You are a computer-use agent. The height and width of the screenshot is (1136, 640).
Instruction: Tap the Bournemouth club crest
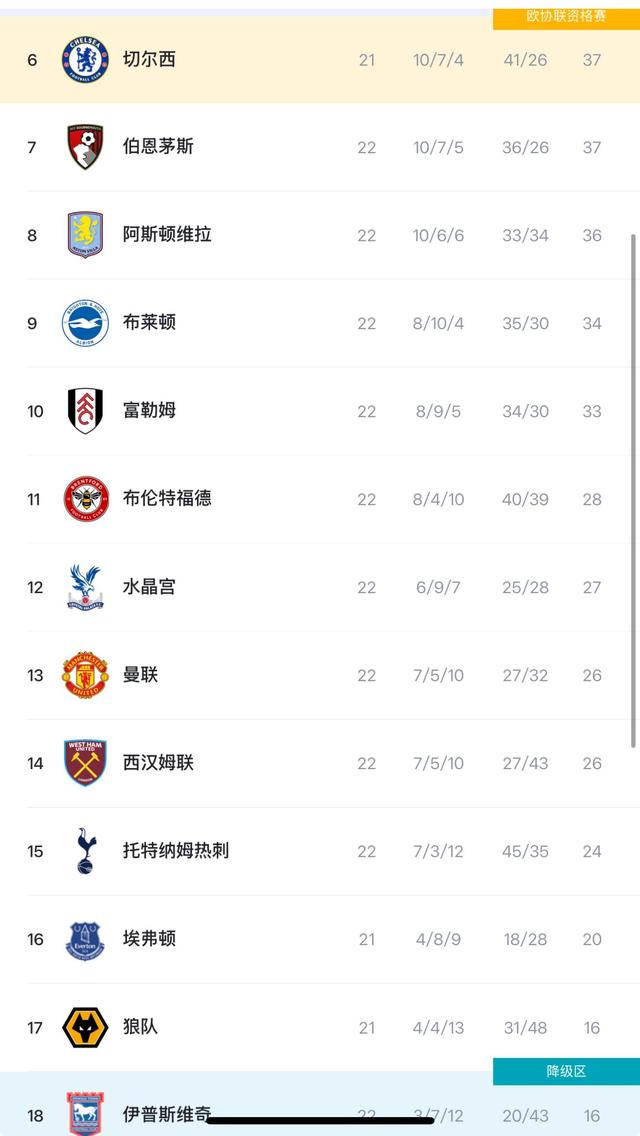(x=86, y=147)
